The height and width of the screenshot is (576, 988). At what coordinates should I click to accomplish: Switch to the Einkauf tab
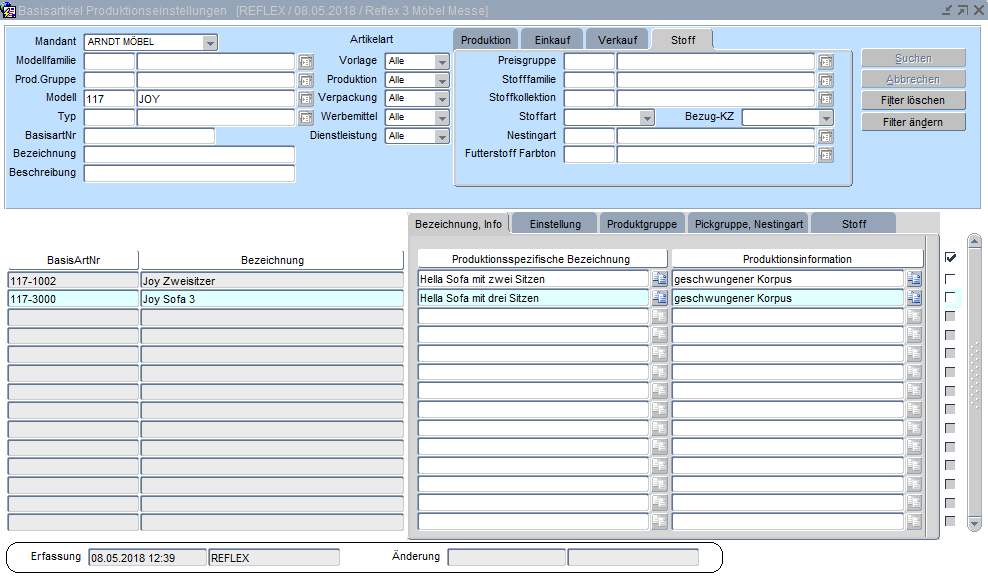[552, 40]
